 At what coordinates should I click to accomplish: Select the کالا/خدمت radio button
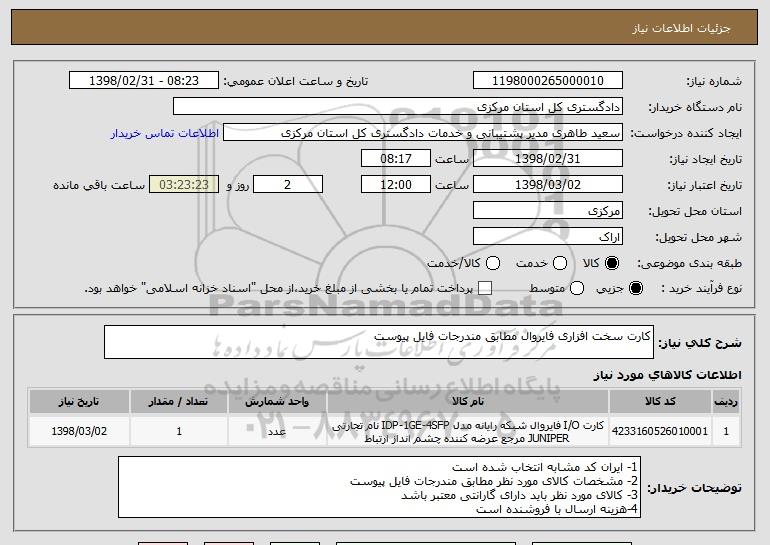click(x=493, y=264)
